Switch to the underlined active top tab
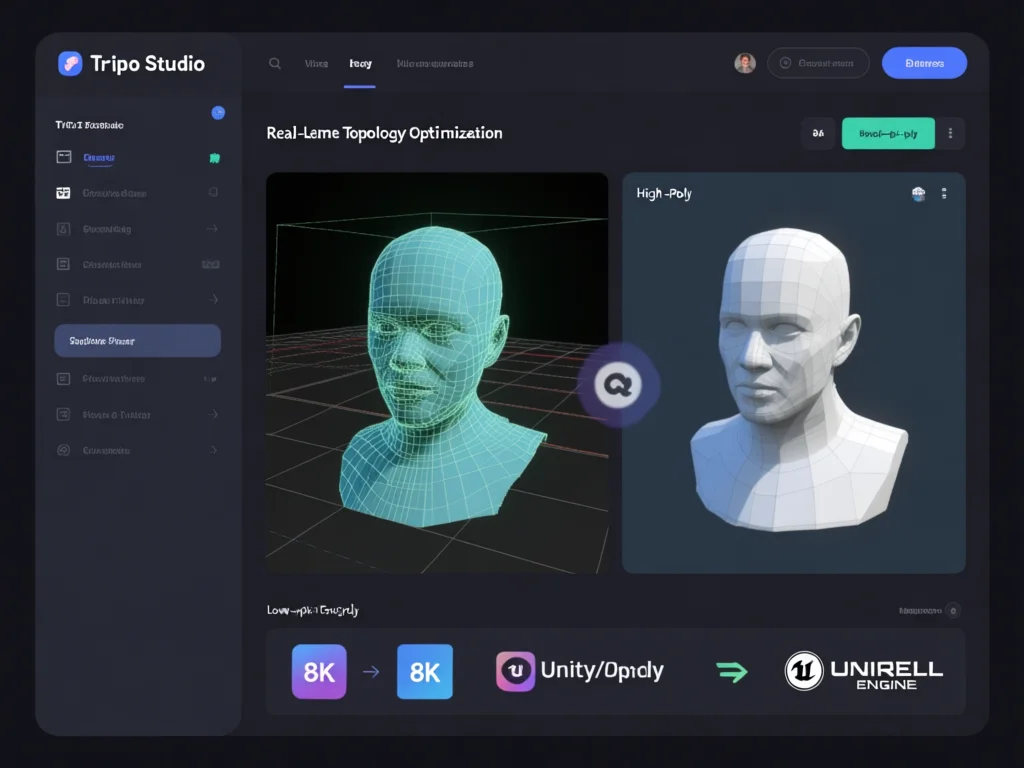The width and height of the screenshot is (1024, 768). tap(360, 64)
